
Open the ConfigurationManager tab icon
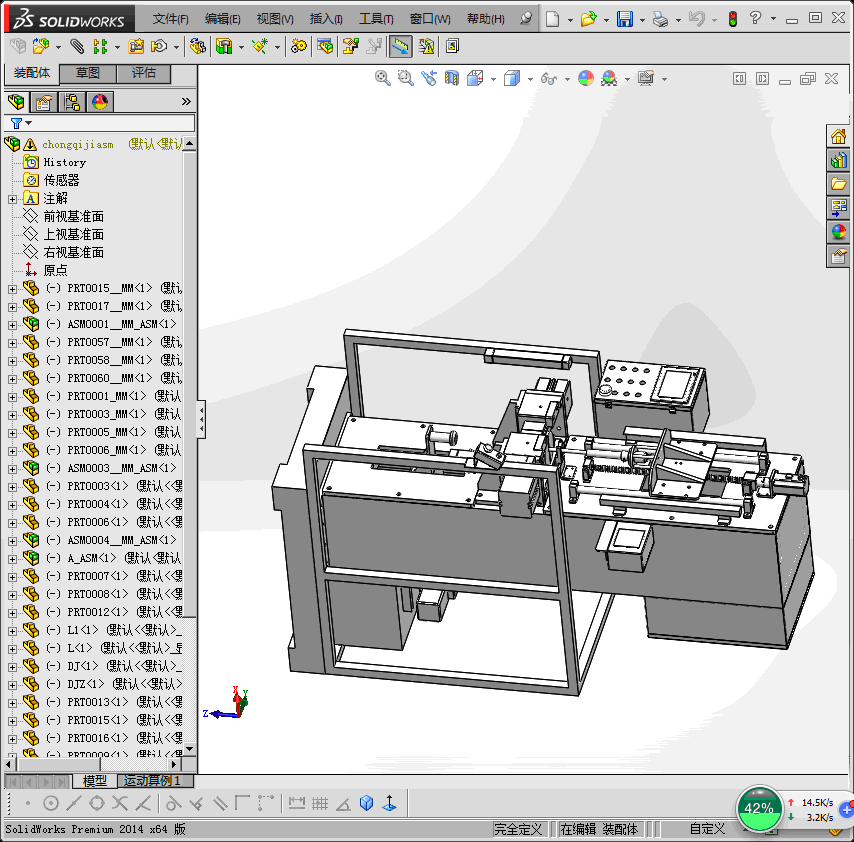pyautogui.click(x=72, y=101)
